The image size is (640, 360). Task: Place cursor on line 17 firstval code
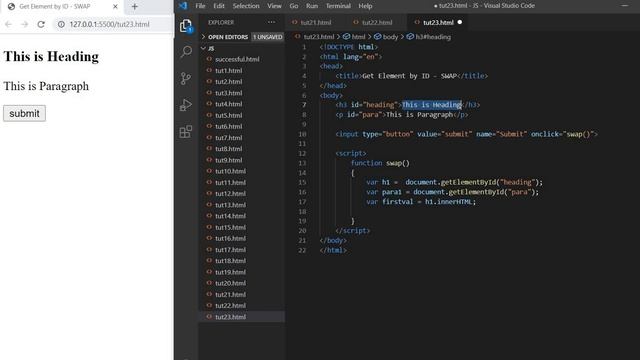pos(421,202)
